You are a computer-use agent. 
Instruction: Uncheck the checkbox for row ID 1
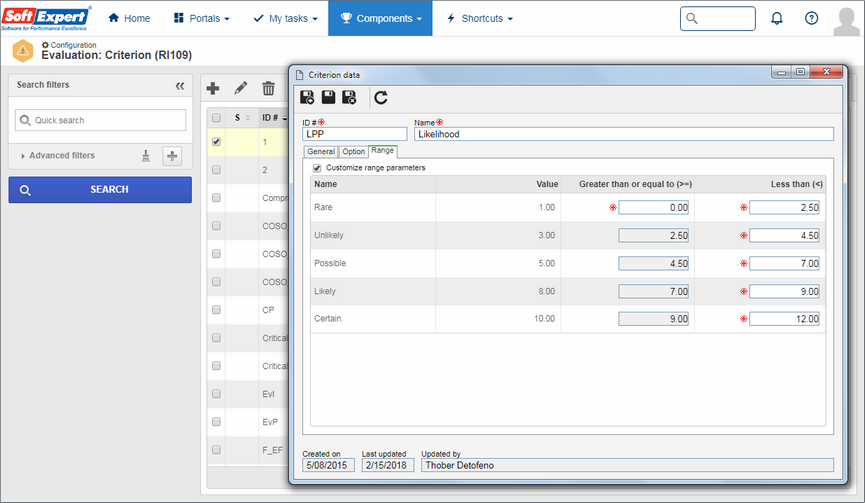point(216,142)
